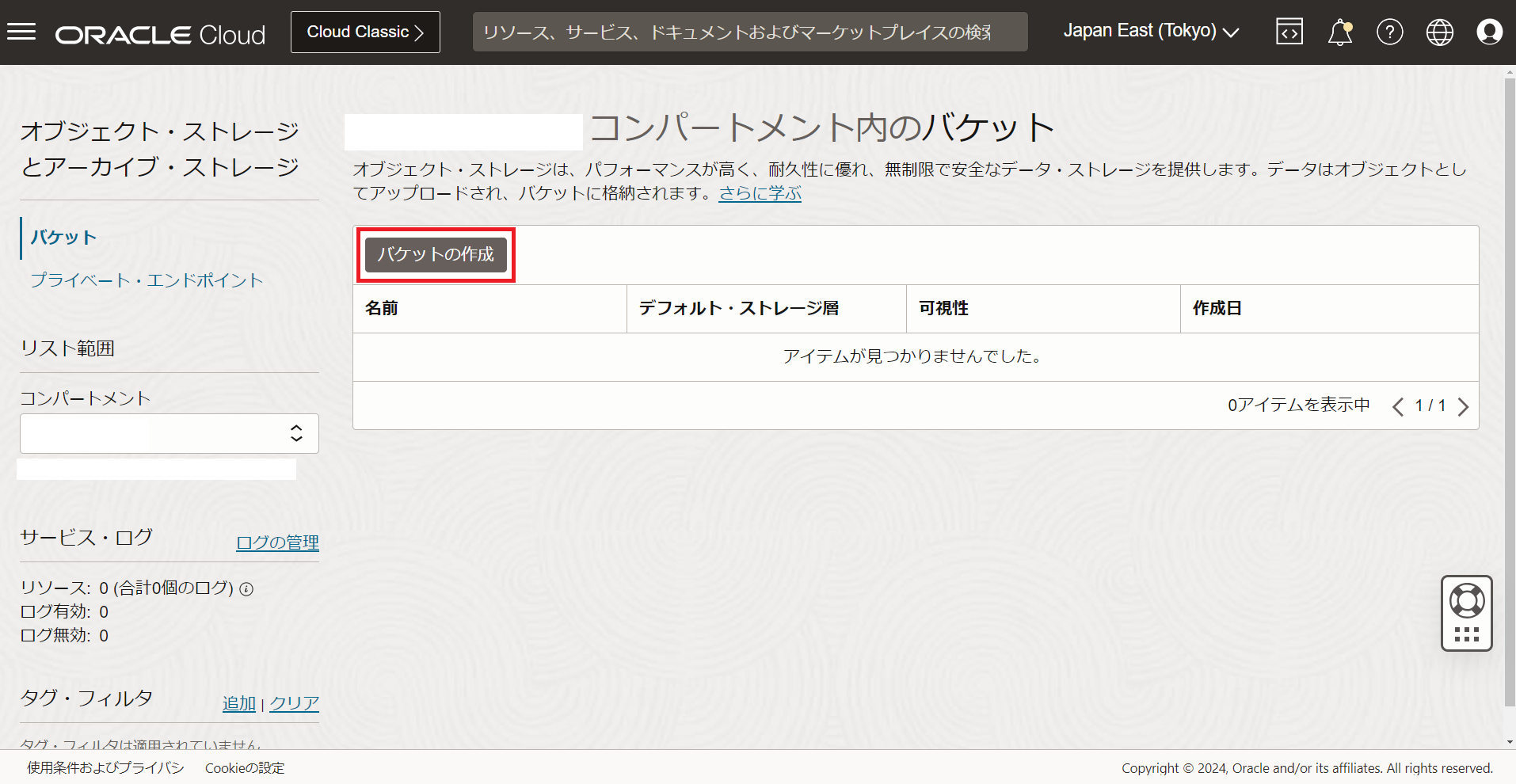This screenshot has height=784, width=1516.
Task: Open the コンパートメント selector dropdown
Action: [169, 433]
